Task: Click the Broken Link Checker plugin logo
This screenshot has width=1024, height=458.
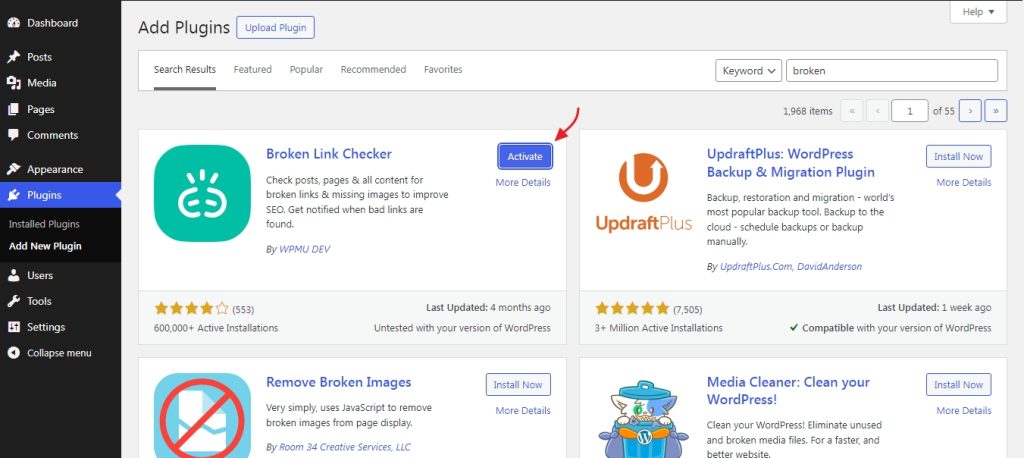Action: tap(202, 193)
